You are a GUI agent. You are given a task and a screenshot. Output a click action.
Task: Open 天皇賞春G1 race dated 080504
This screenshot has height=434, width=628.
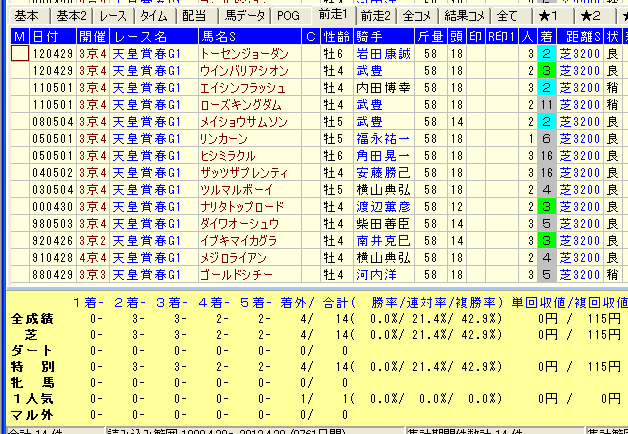[x=147, y=122]
